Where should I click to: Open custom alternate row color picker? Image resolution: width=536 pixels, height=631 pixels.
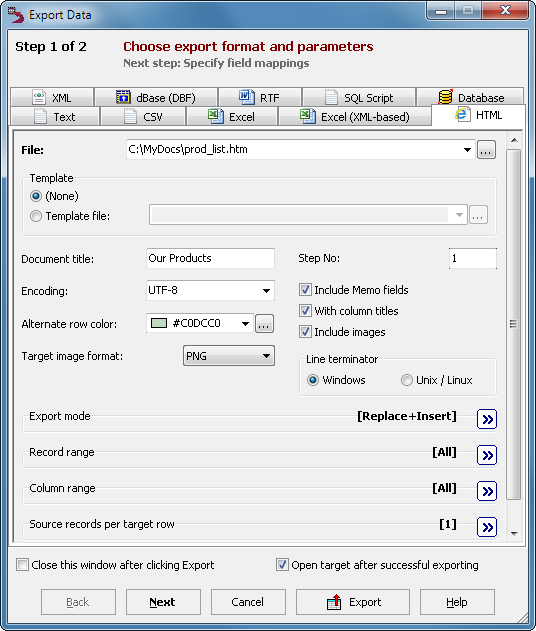(264, 324)
